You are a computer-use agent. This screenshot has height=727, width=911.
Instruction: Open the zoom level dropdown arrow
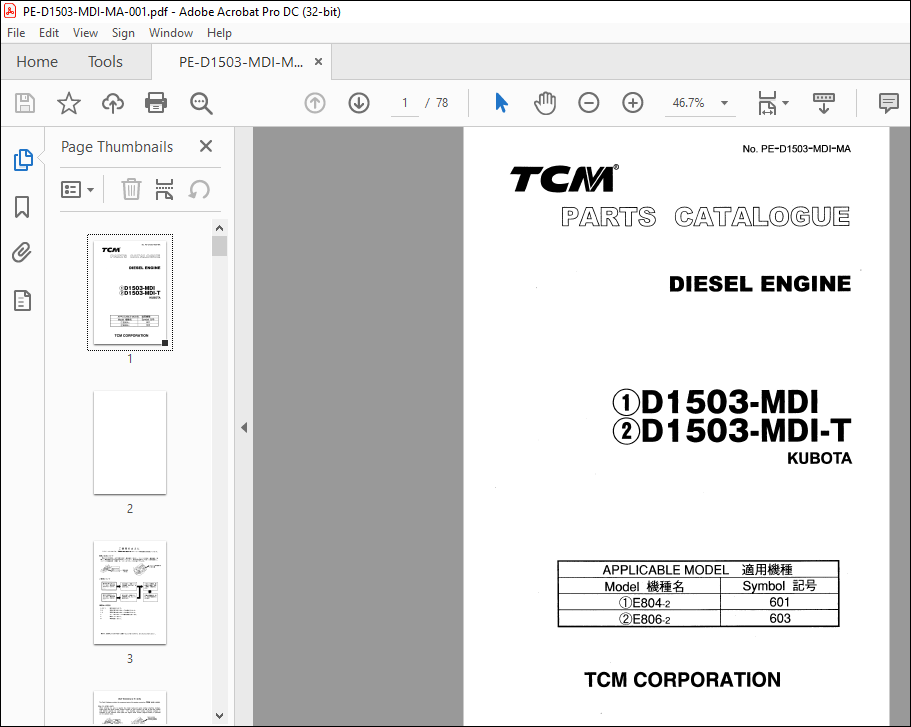724,103
